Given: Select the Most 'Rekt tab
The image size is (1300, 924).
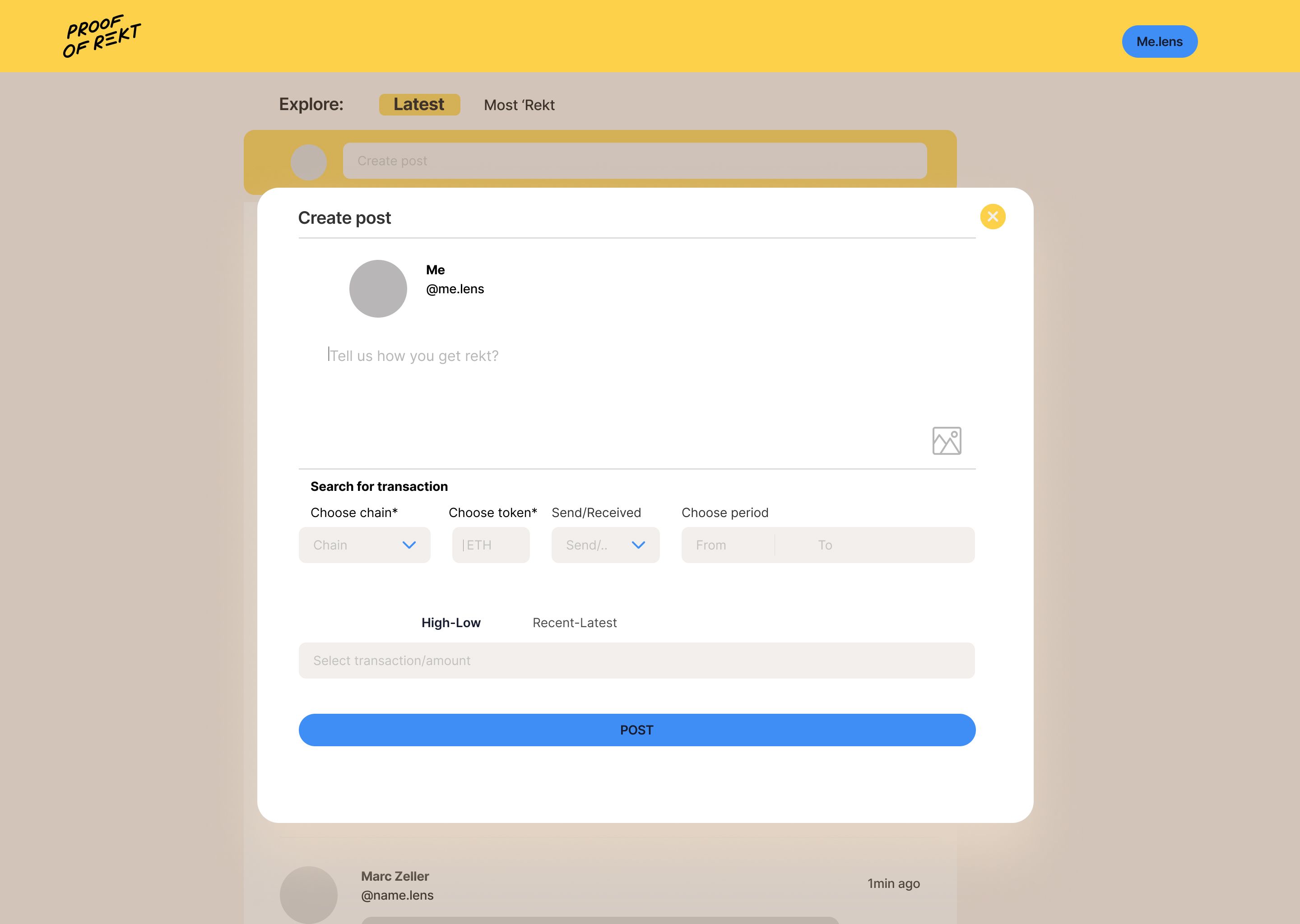Looking at the screenshot, I should point(518,104).
